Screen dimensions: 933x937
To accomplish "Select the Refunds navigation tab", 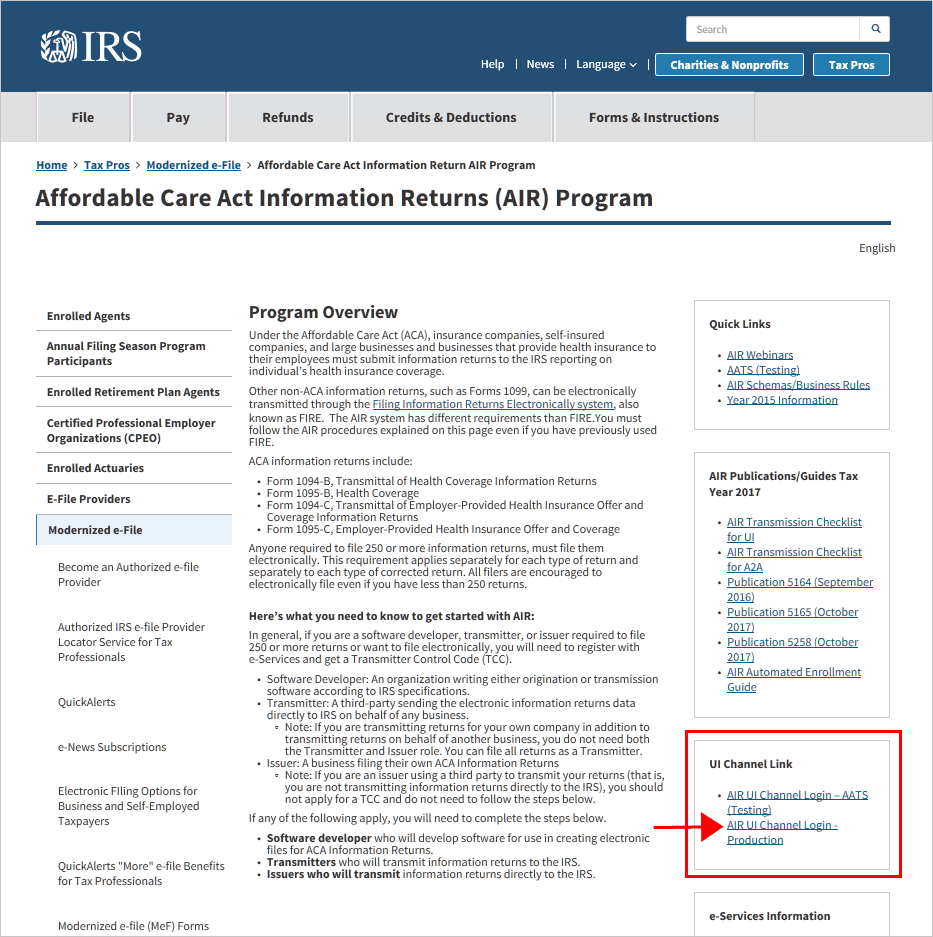I will [288, 117].
